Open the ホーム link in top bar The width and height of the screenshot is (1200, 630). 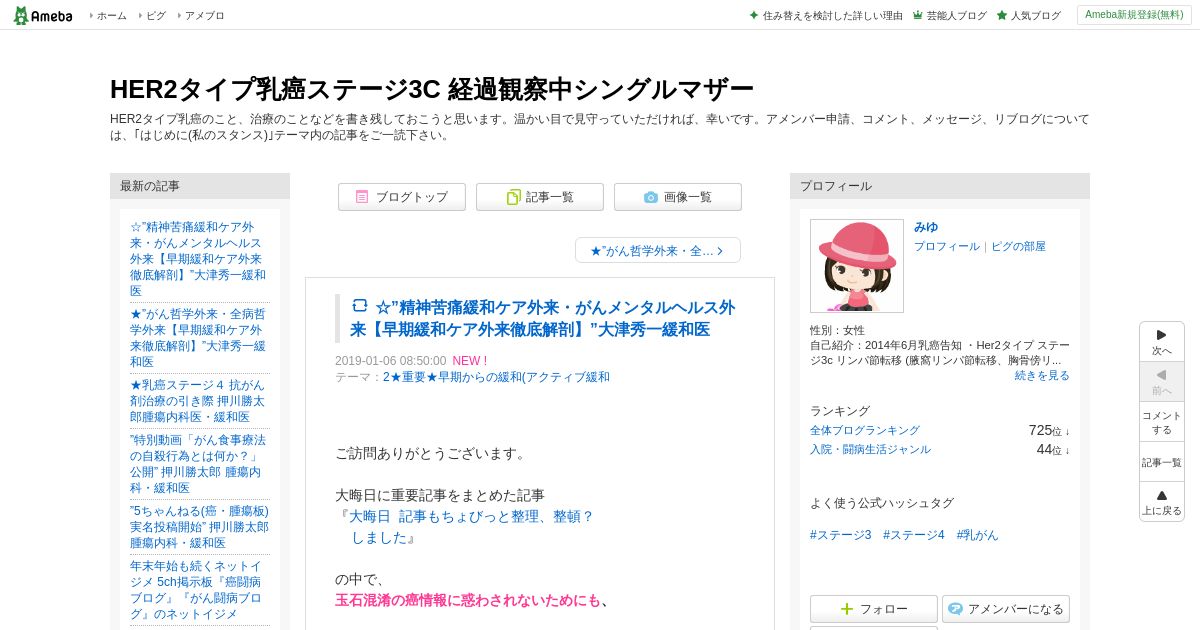(x=111, y=15)
